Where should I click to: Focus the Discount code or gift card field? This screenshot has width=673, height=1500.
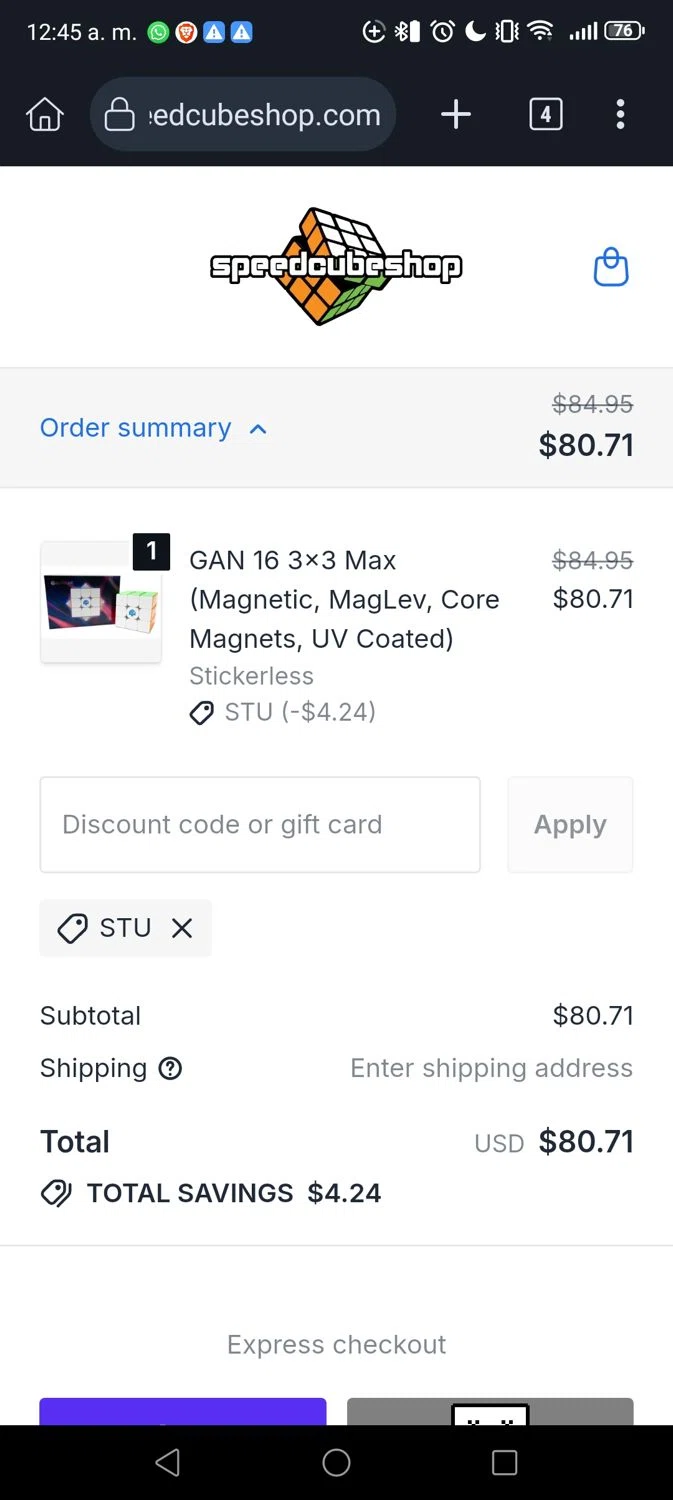[260, 825]
